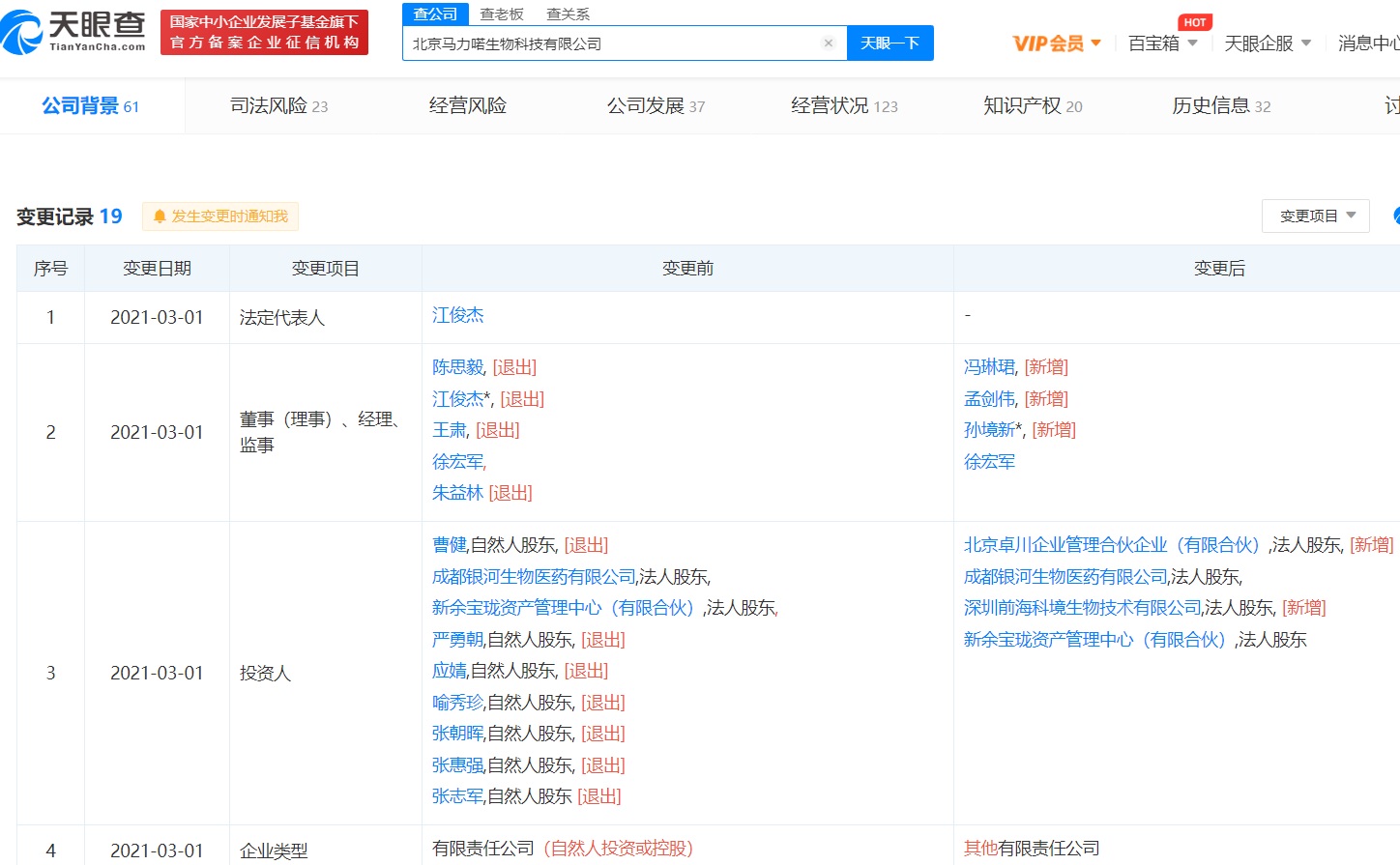This screenshot has height=865, width=1400.
Task: Open the red government fund banner
Action: (264, 32)
